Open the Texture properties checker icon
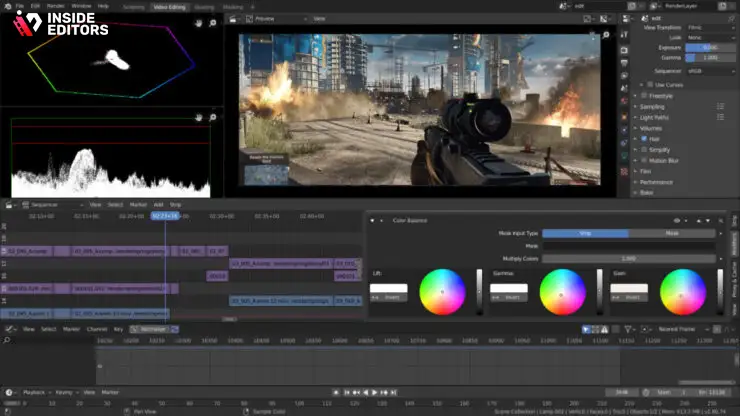This screenshot has height=416, width=740. point(624,171)
